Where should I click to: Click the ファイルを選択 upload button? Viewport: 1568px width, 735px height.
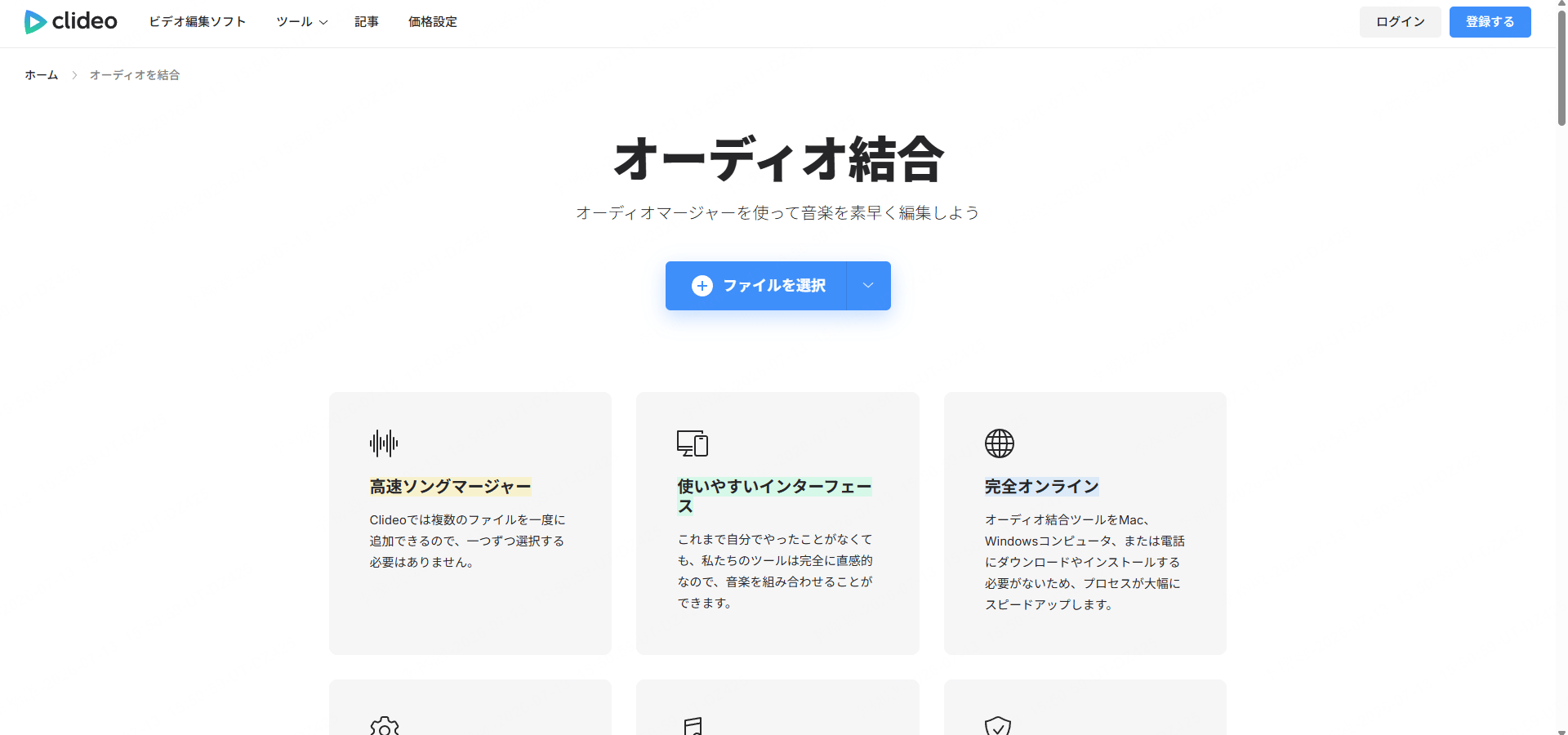point(756,286)
